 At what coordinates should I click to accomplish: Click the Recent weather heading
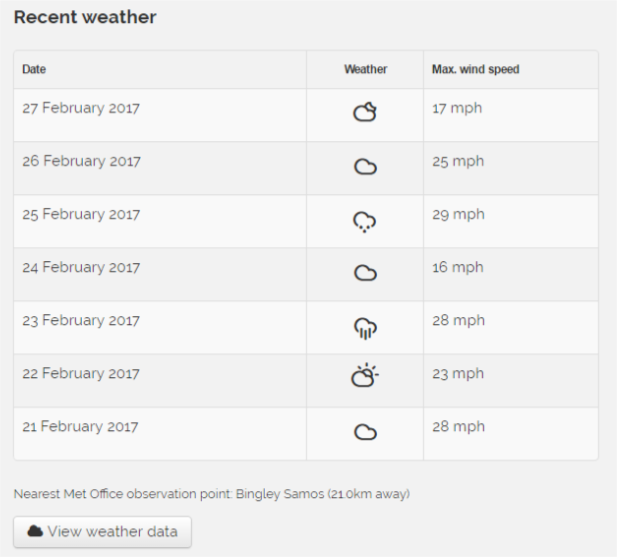tap(85, 17)
